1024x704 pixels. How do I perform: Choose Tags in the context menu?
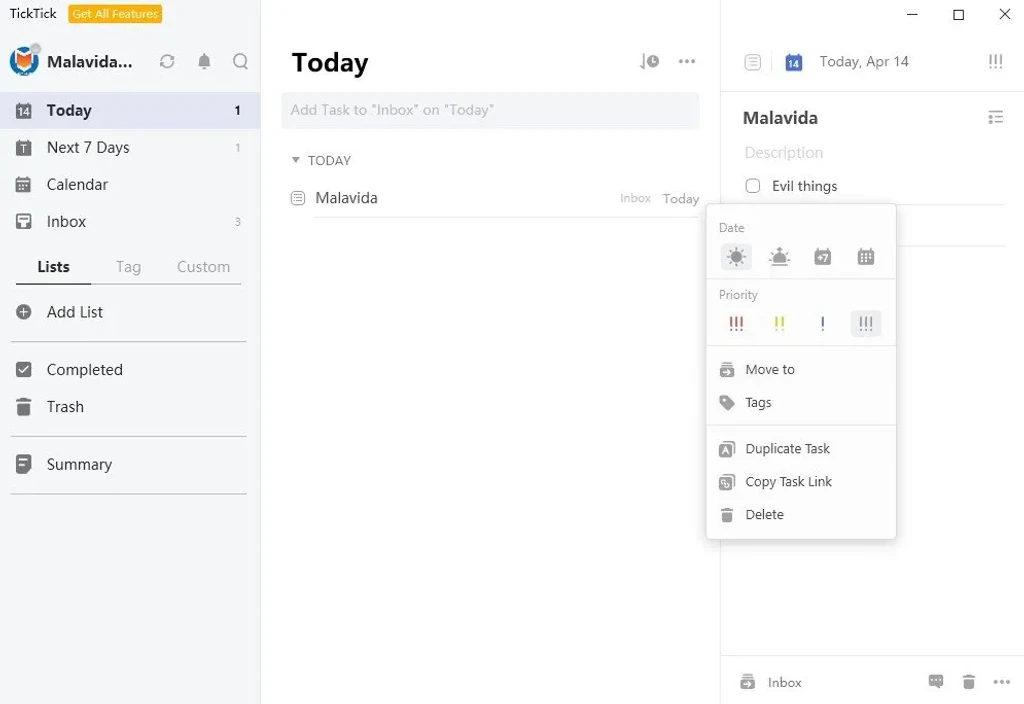click(801, 402)
